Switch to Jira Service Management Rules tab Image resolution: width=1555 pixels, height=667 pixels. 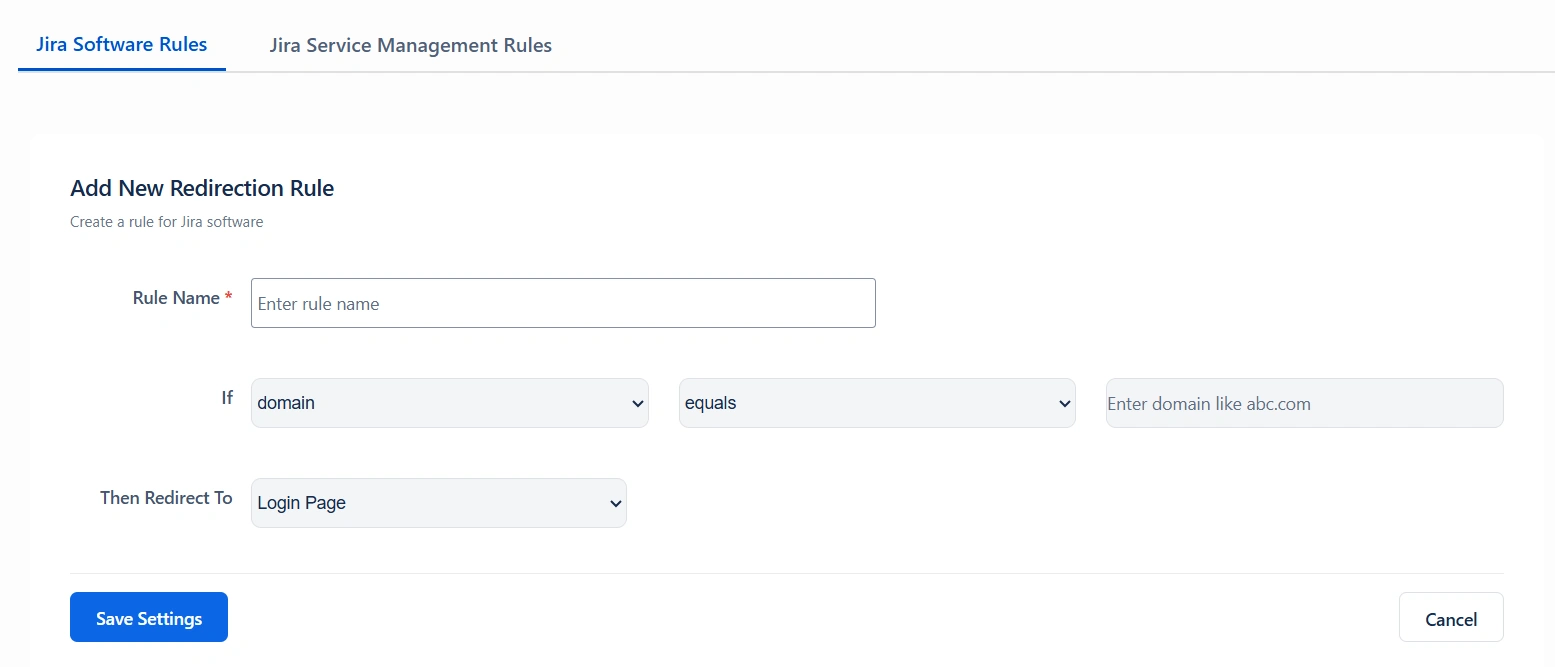pos(410,45)
